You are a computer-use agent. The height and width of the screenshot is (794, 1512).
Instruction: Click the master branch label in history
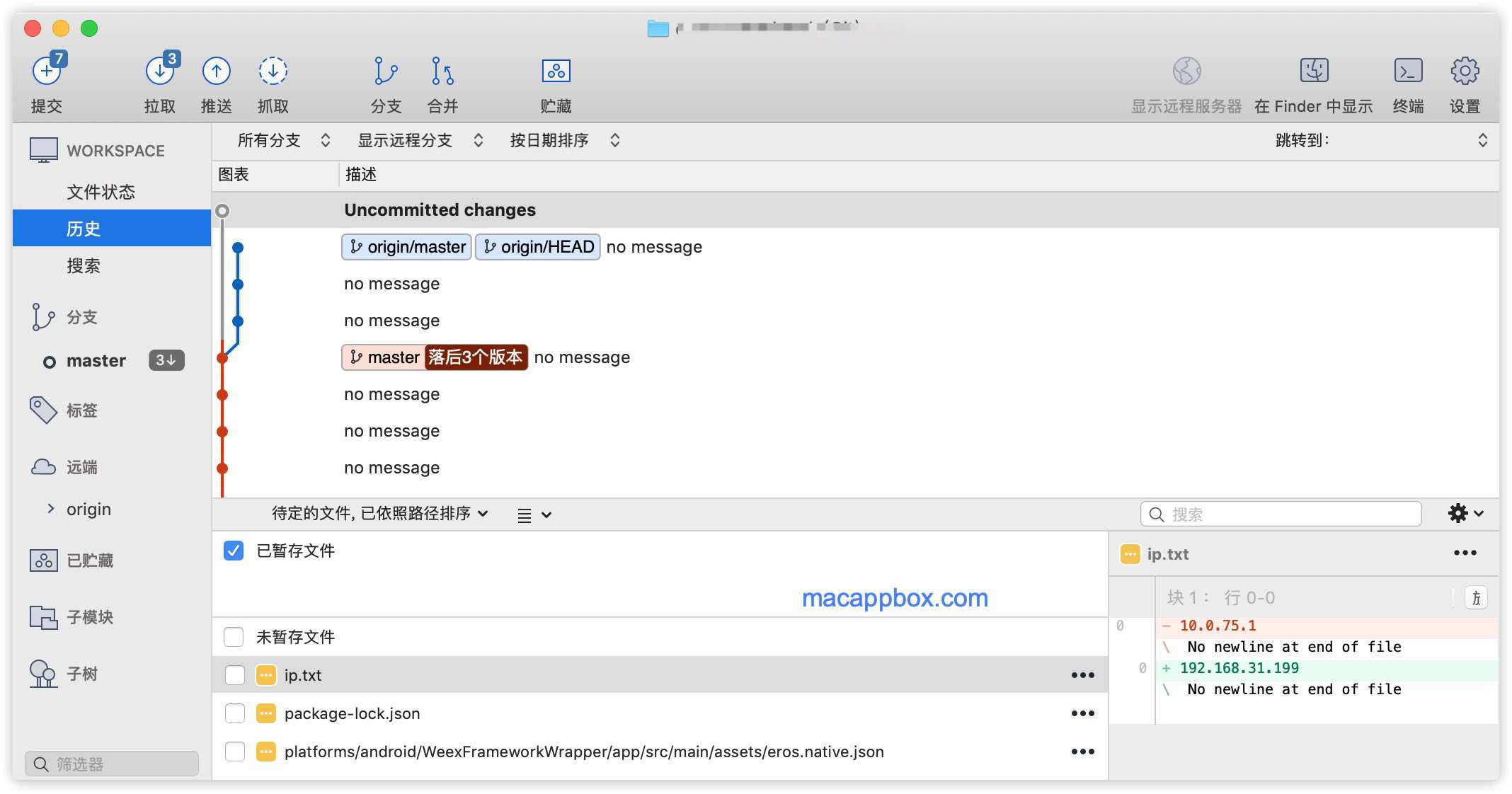coord(384,357)
